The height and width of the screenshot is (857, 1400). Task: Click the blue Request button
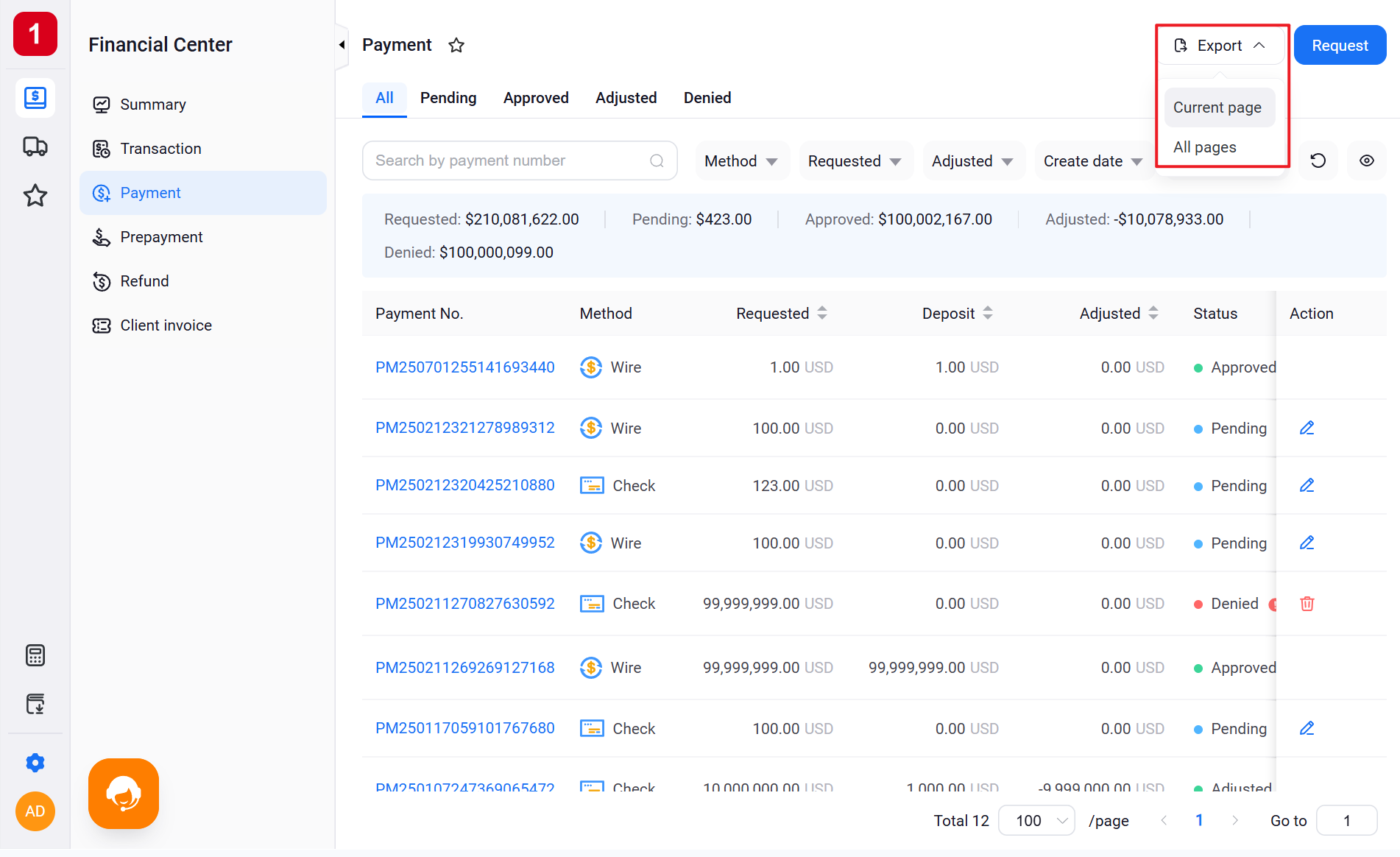[1340, 46]
